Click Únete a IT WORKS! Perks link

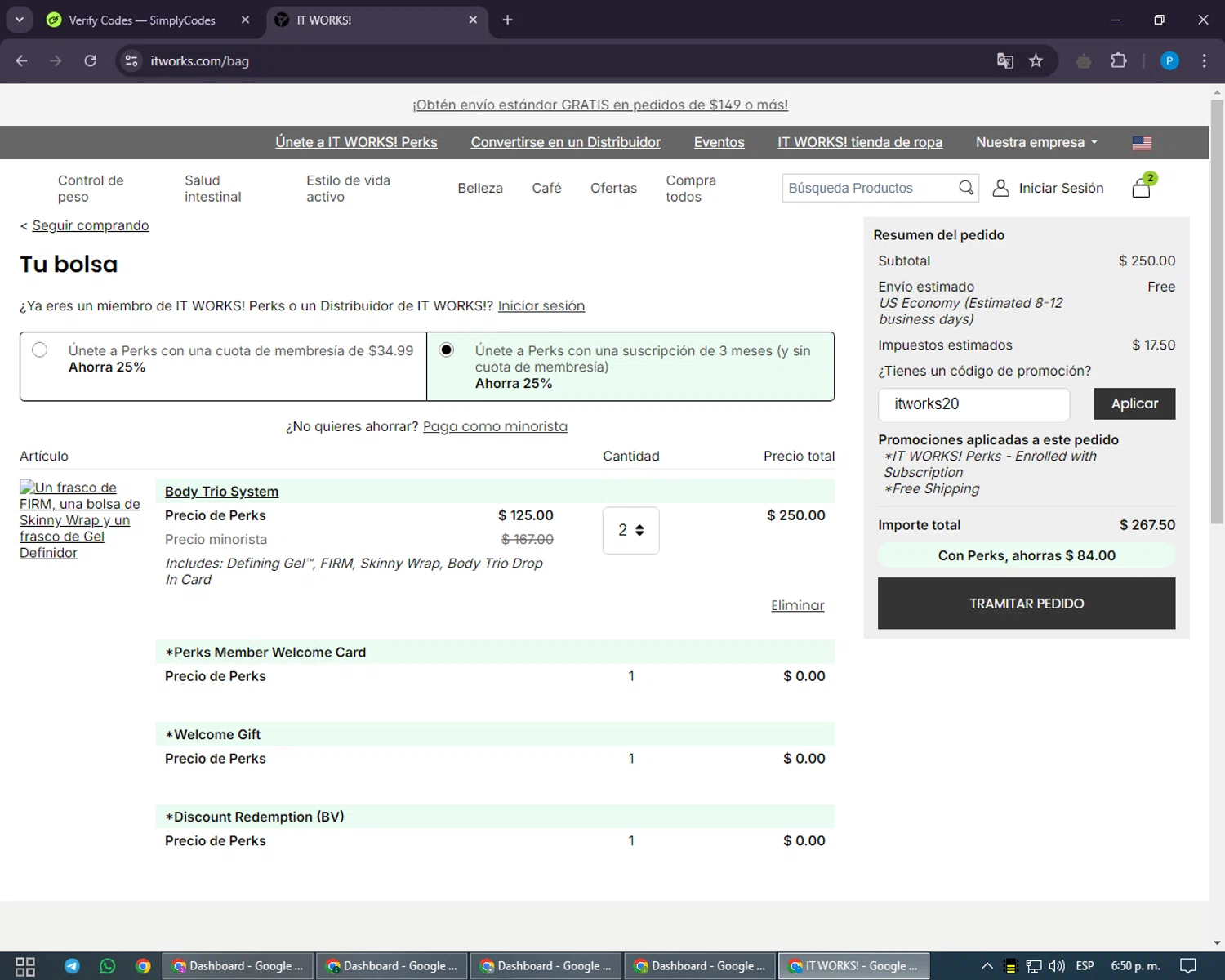356,142
